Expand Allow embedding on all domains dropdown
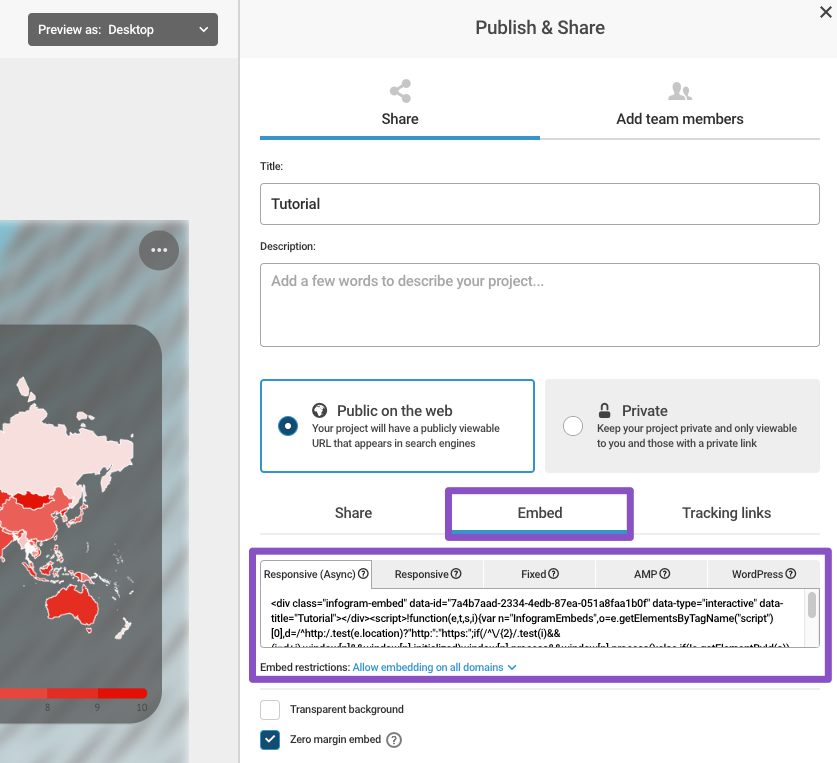The width and height of the screenshot is (837, 763). [434, 667]
